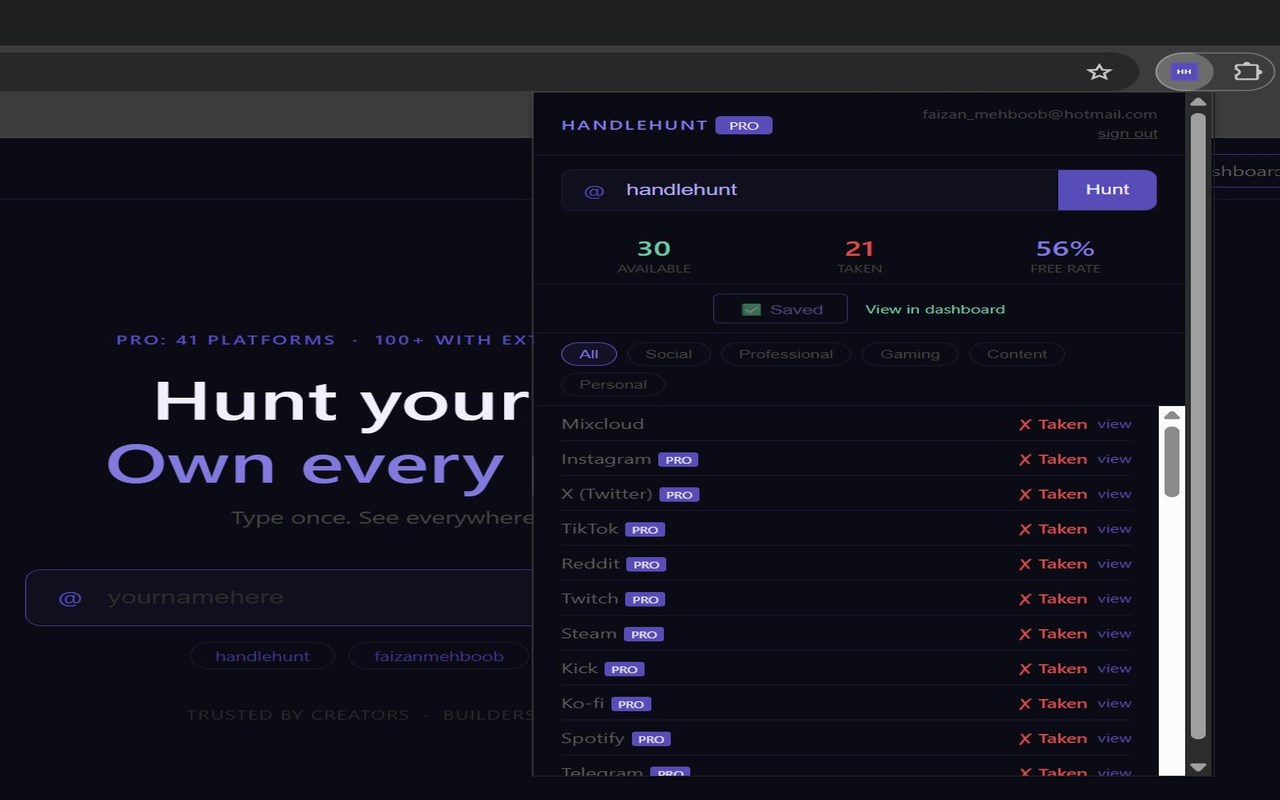Select the Gaming filter tab
This screenshot has width=1280, height=800.
[910, 354]
